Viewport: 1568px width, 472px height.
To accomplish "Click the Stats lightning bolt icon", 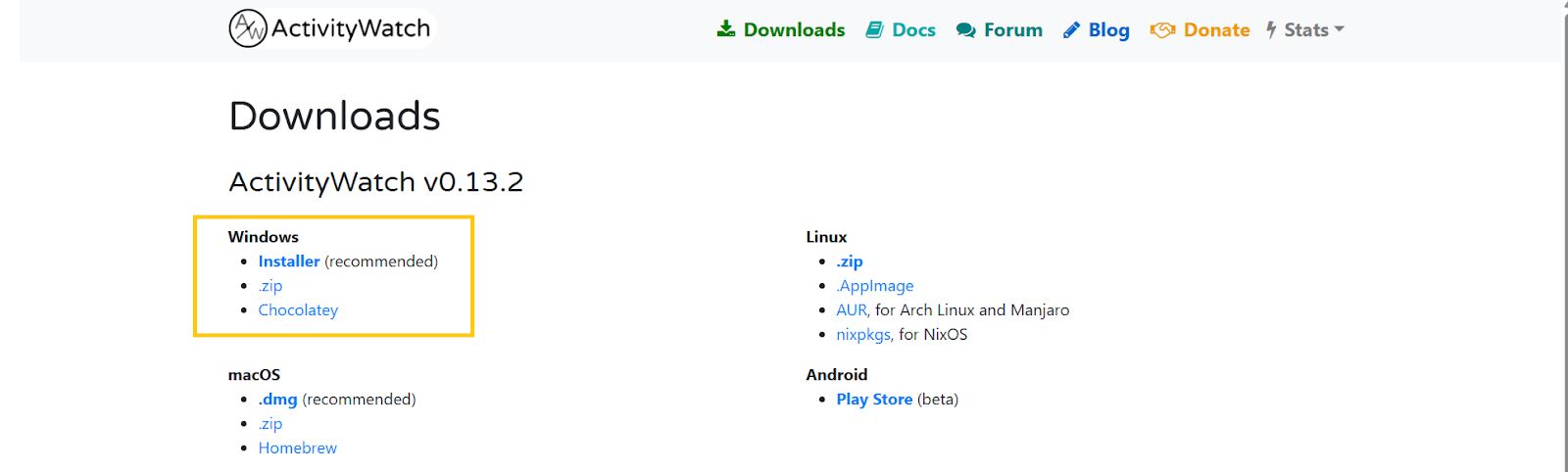I will (x=1271, y=30).
